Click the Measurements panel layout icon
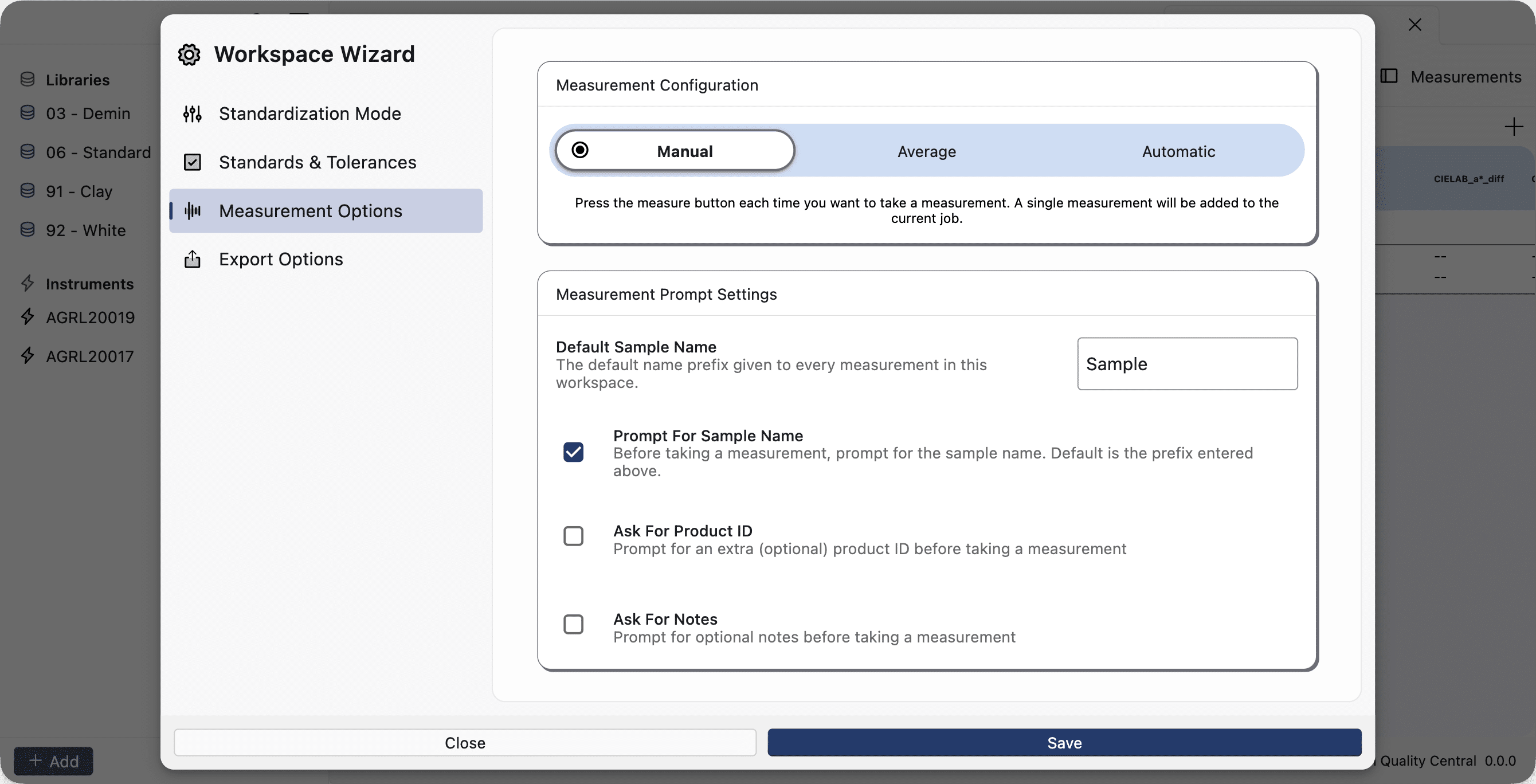The width and height of the screenshot is (1536, 784). (1389, 76)
